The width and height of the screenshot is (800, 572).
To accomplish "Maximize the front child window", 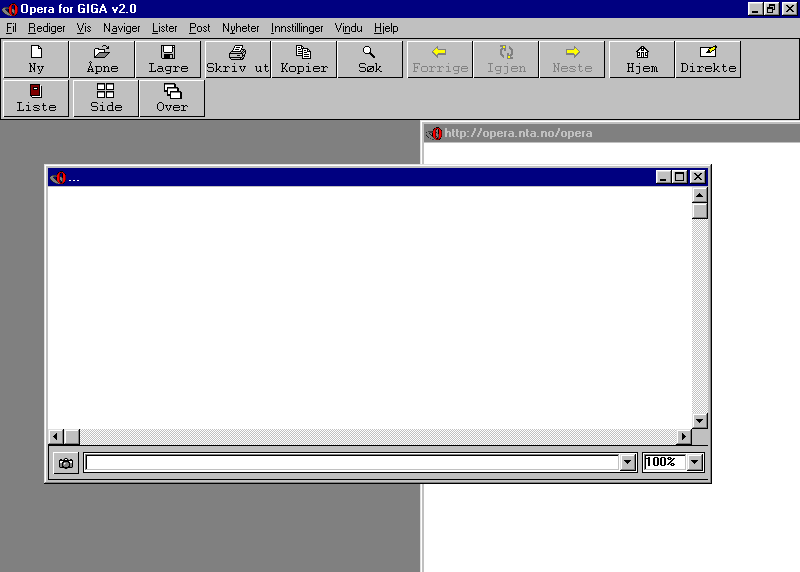I will click(680, 177).
